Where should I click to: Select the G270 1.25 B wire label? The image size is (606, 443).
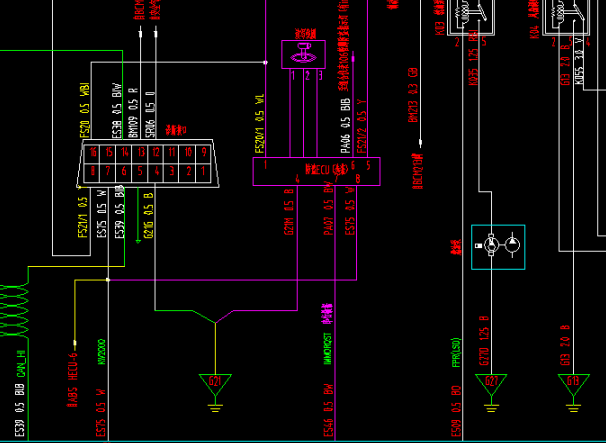tap(484, 341)
